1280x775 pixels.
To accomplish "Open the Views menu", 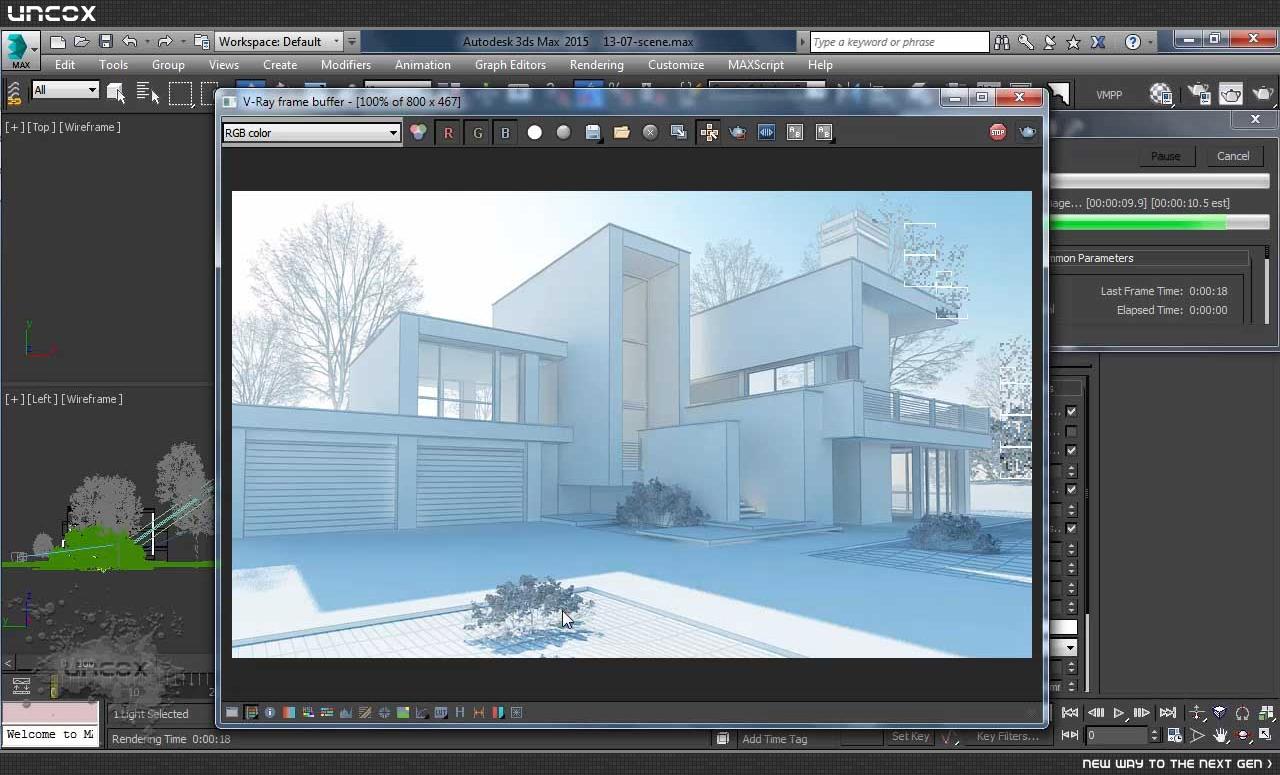I will pos(224,65).
